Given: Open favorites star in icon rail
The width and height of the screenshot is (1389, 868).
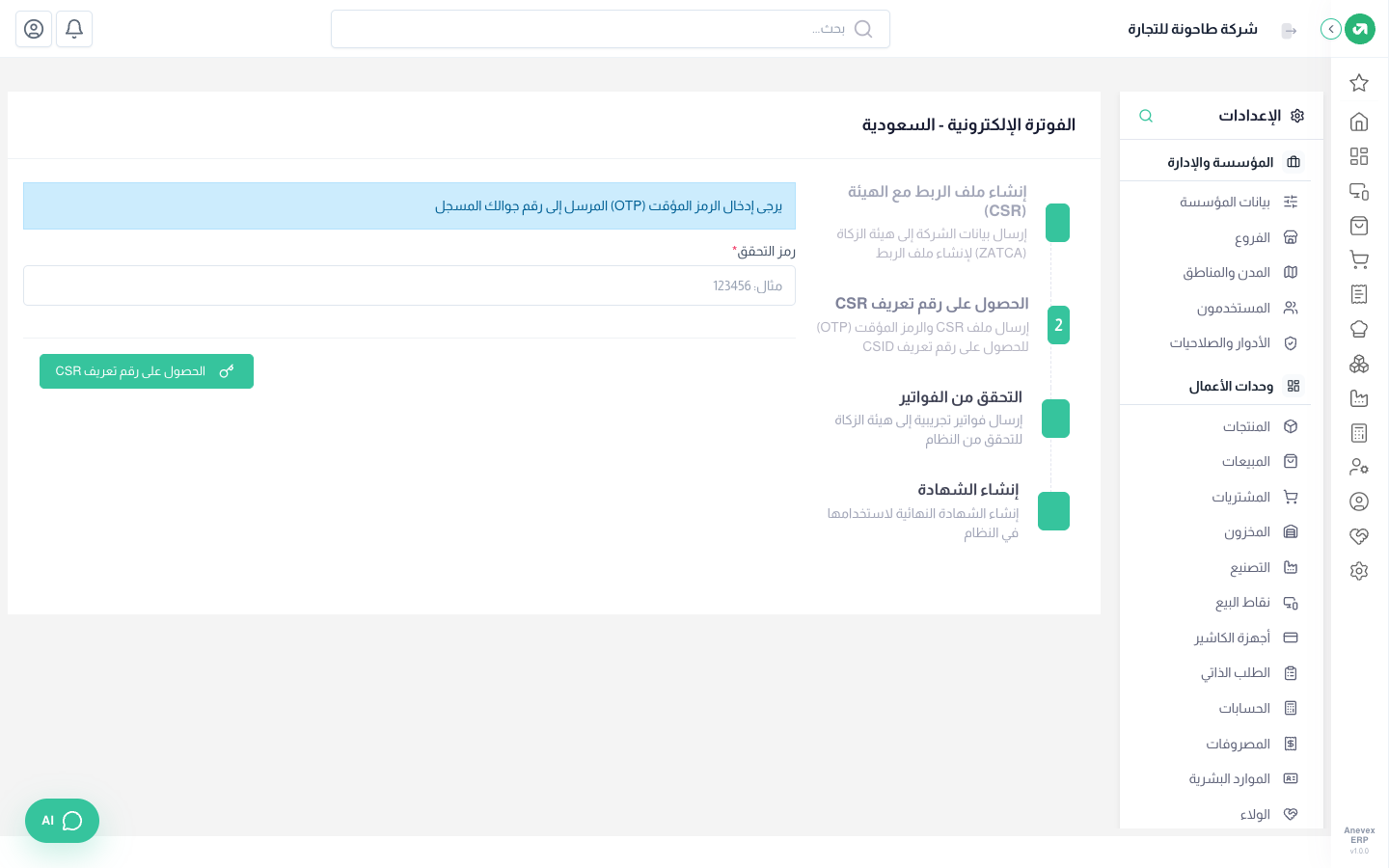Looking at the screenshot, I should click(x=1359, y=83).
